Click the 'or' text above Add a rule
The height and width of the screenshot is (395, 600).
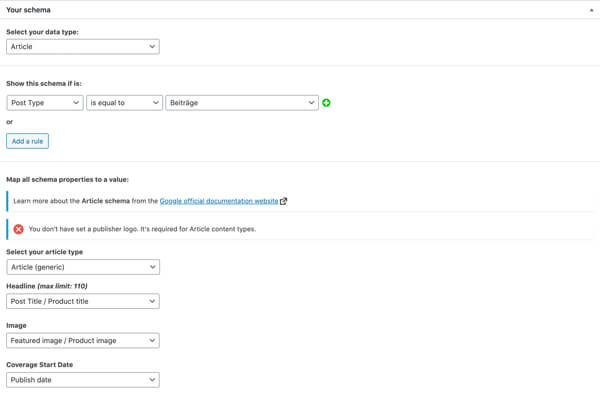(10, 122)
